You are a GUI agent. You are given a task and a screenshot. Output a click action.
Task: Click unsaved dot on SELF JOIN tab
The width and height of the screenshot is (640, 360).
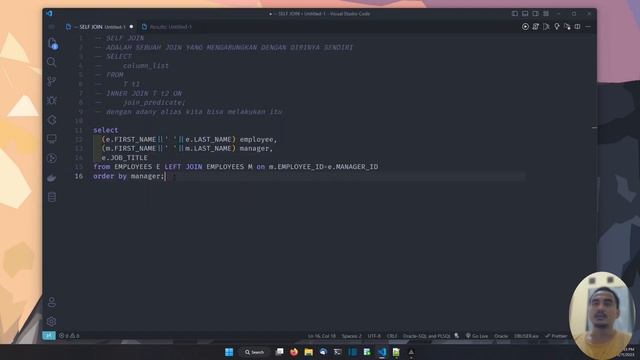point(131,27)
